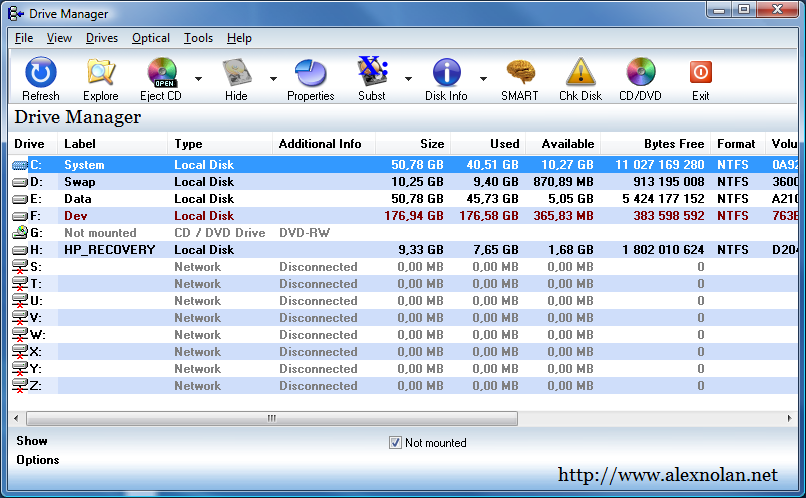Open the Help menu
The width and height of the screenshot is (806, 498).
point(239,38)
